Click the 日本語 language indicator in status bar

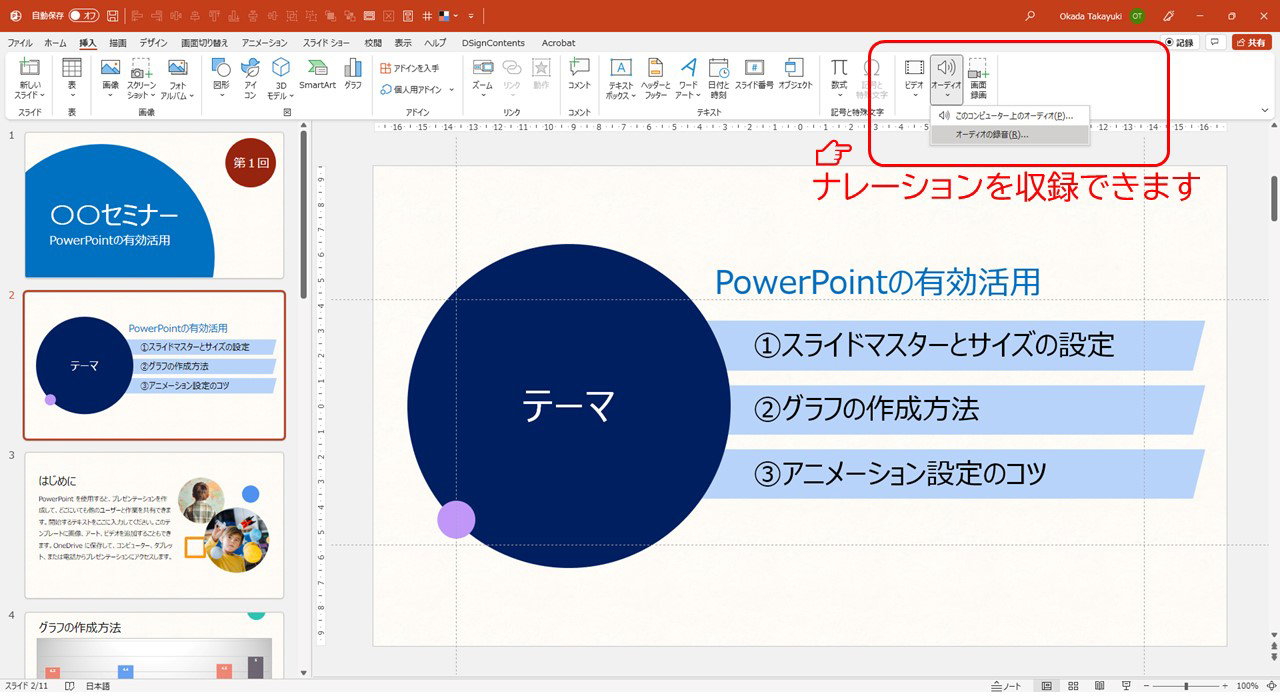[x=98, y=686]
